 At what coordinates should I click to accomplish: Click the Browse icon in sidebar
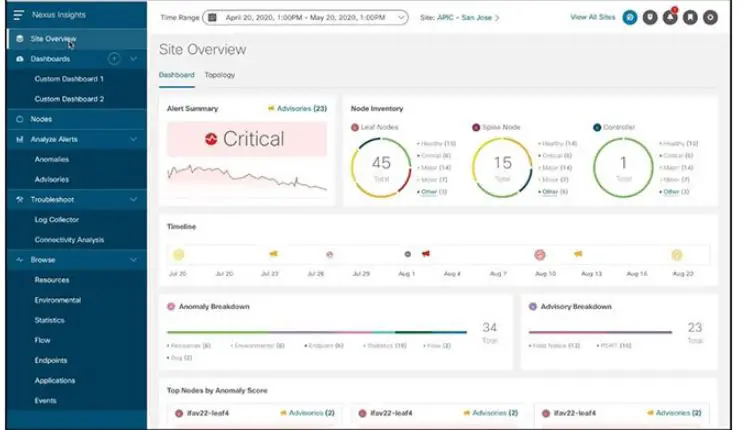(x=20, y=260)
